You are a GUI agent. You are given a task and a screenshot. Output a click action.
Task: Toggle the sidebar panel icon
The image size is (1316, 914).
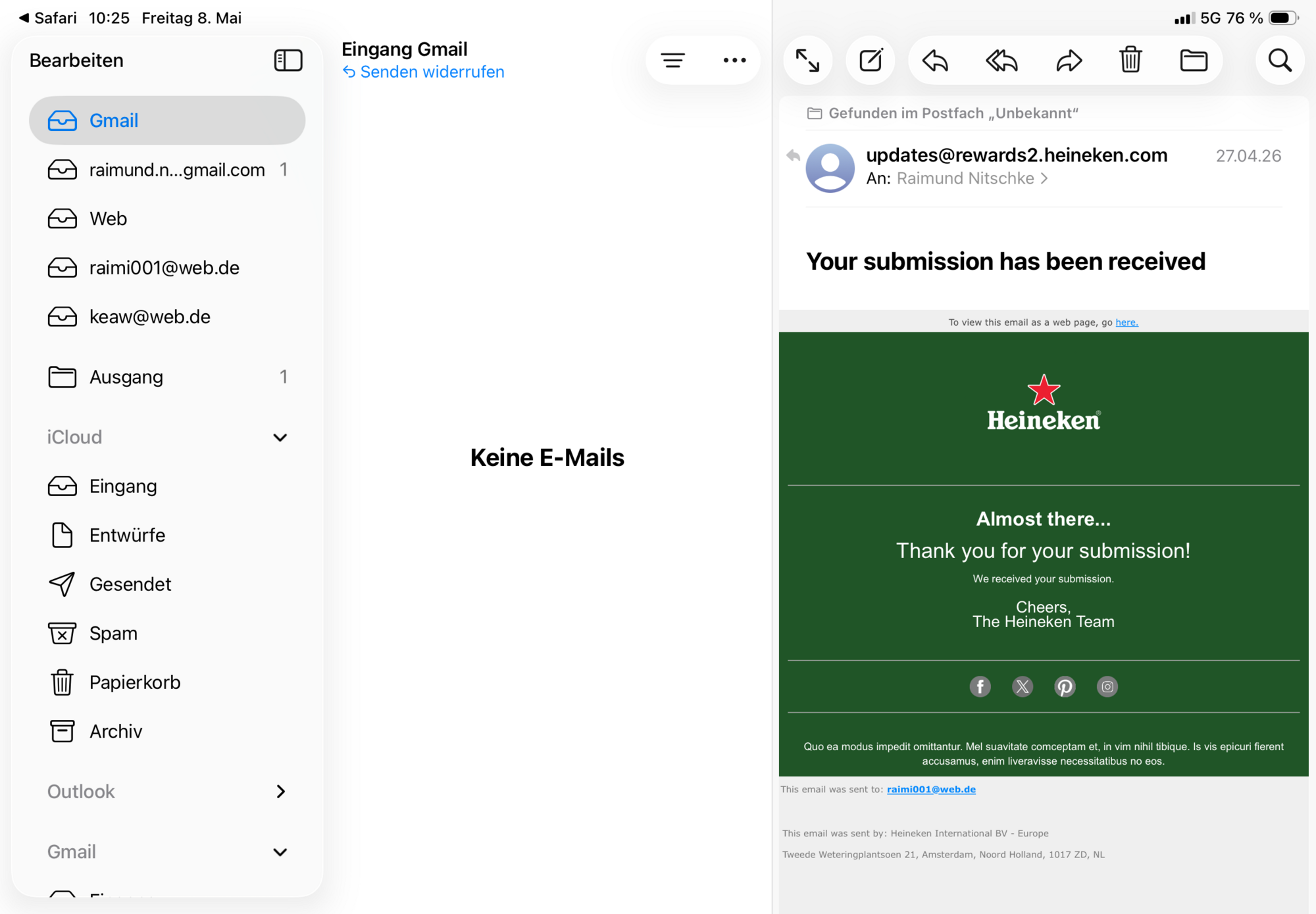(288, 61)
